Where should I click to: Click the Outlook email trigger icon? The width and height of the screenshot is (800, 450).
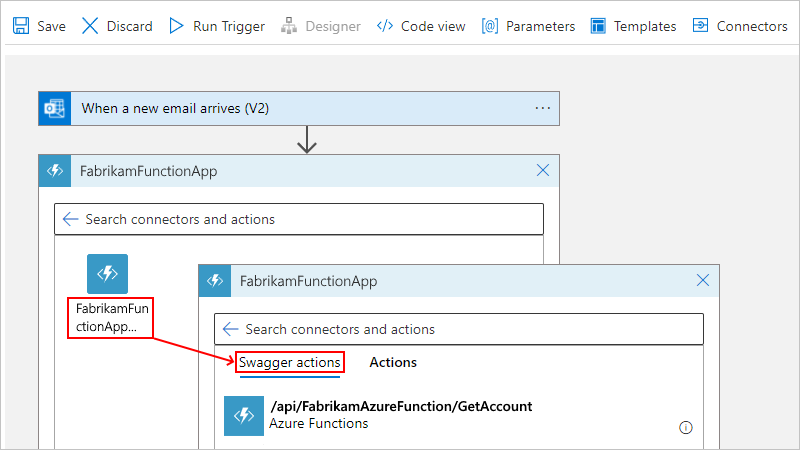[x=54, y=108]
